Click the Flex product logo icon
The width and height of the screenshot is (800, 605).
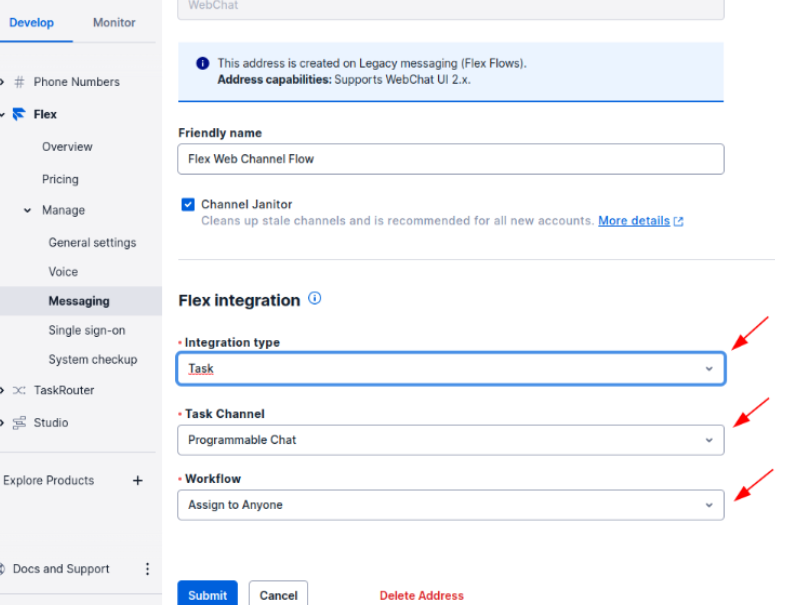(19, 114)
